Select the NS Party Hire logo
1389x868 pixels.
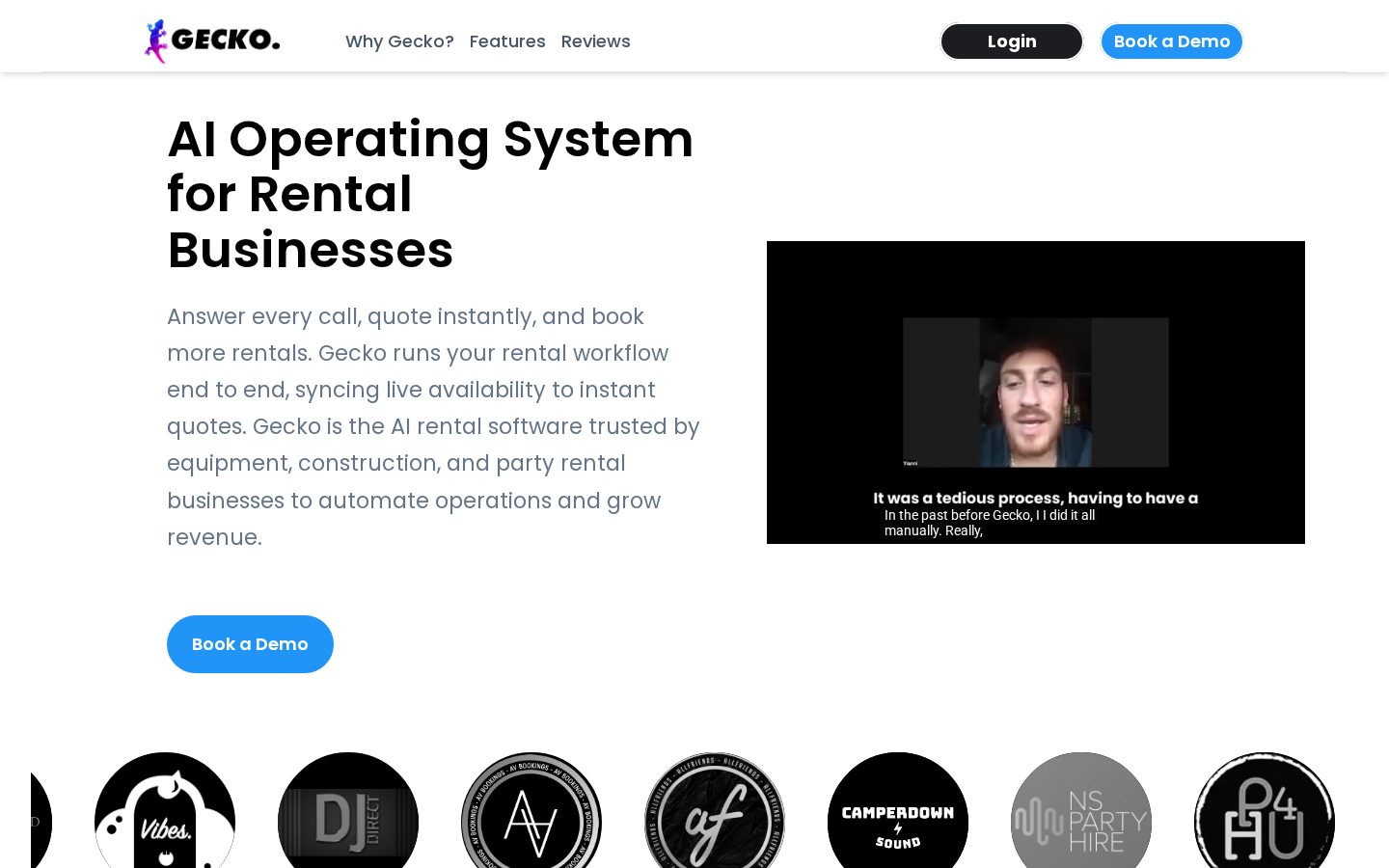(x=1081, y=812)
